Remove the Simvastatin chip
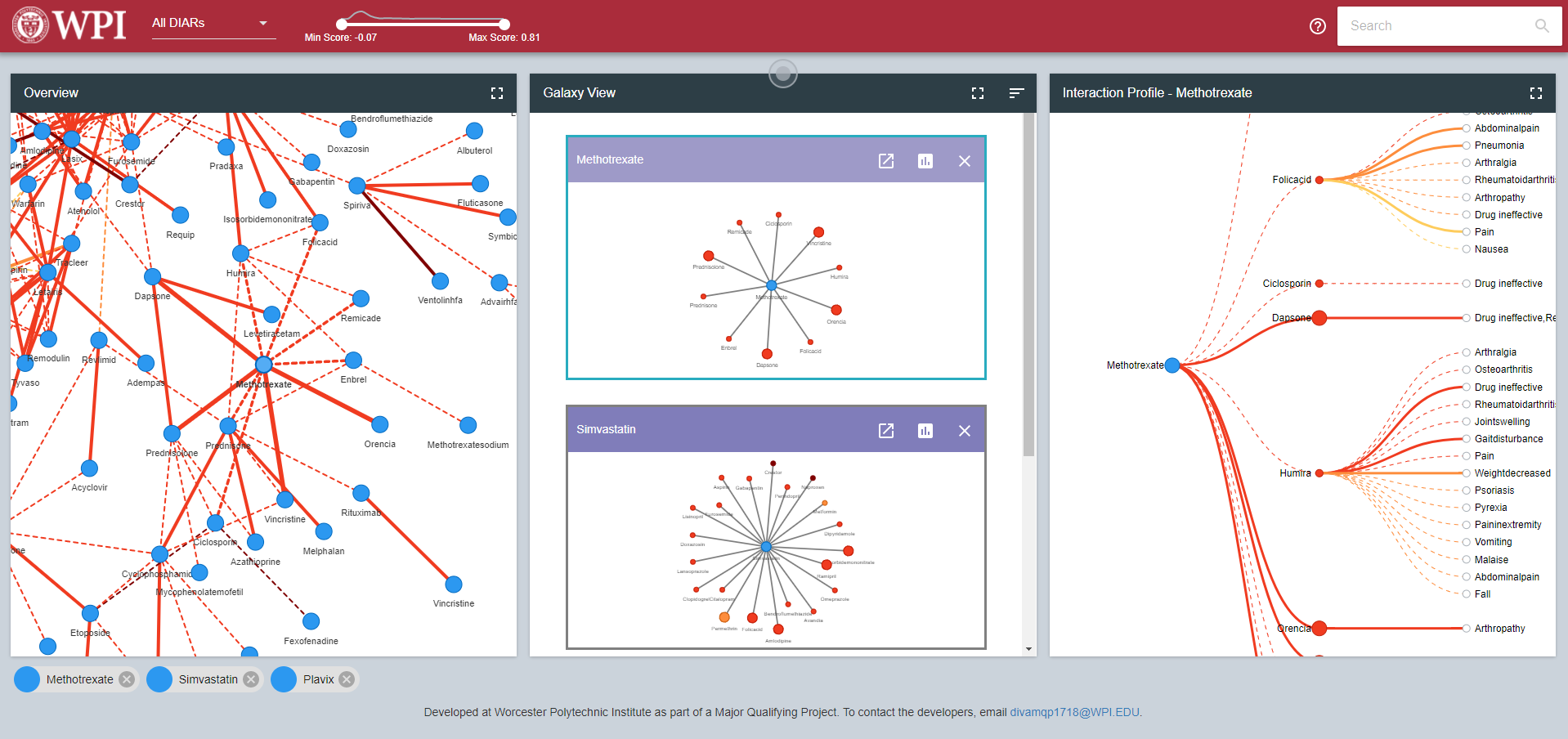This screenshot has width=1568, height=739. click(251, 679)
